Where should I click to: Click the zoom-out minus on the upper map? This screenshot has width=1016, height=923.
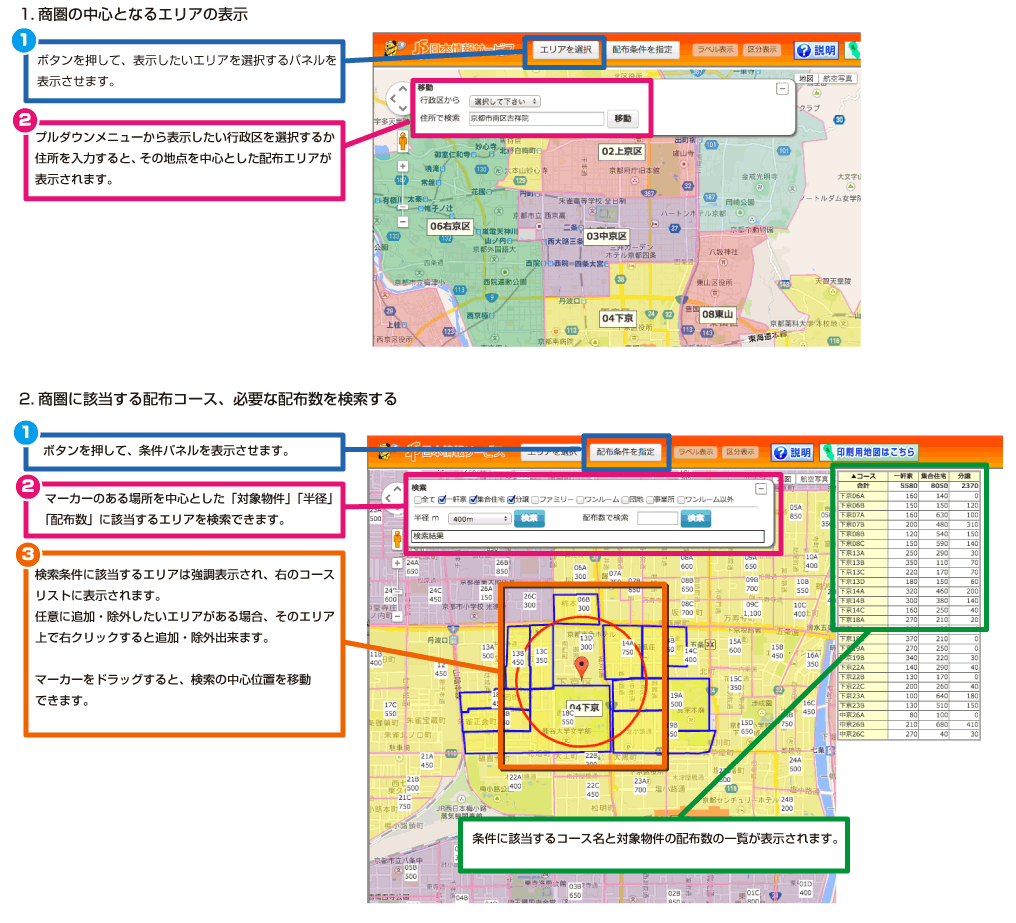(x=402, y=222)
